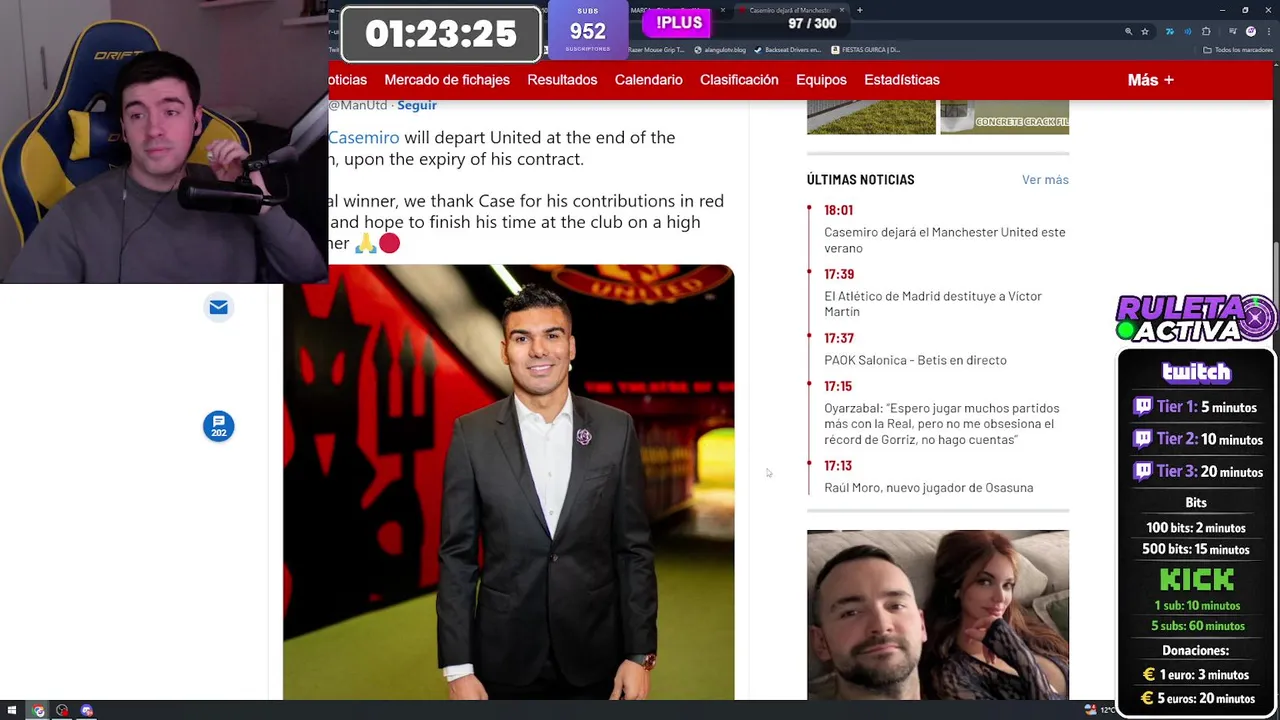The width and height of the screenshot is (1280, 720).
Task: Expand the Más + navigation menu
Action: coord(1150,80)
